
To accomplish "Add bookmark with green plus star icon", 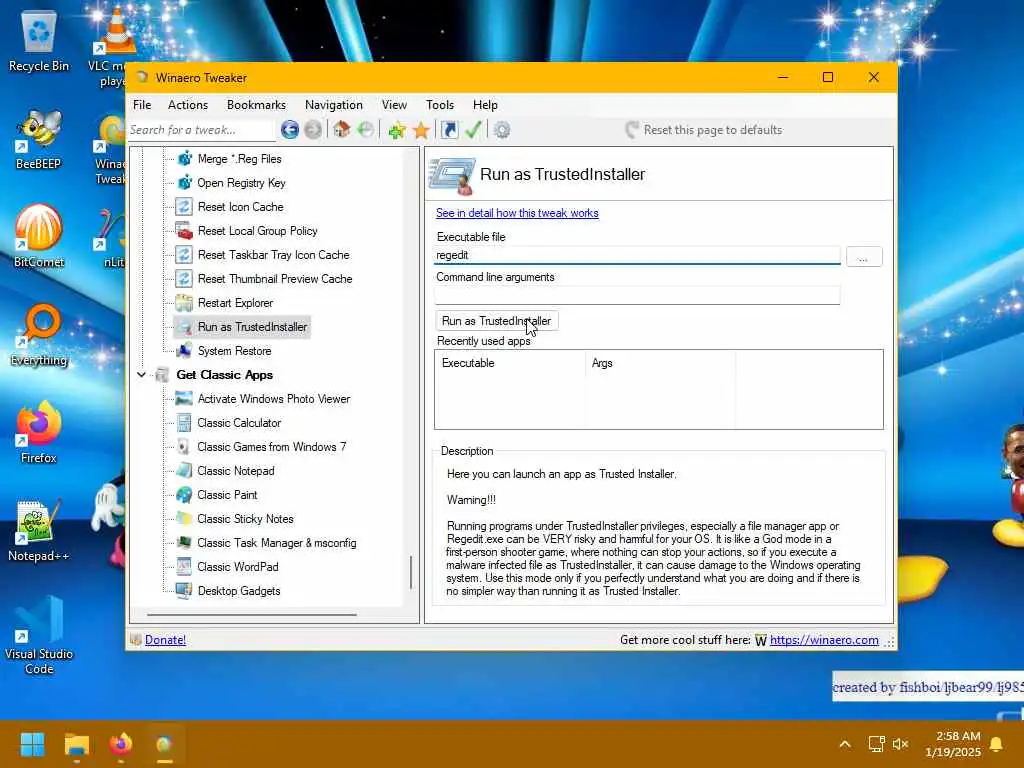I will [x=396, y=131].
